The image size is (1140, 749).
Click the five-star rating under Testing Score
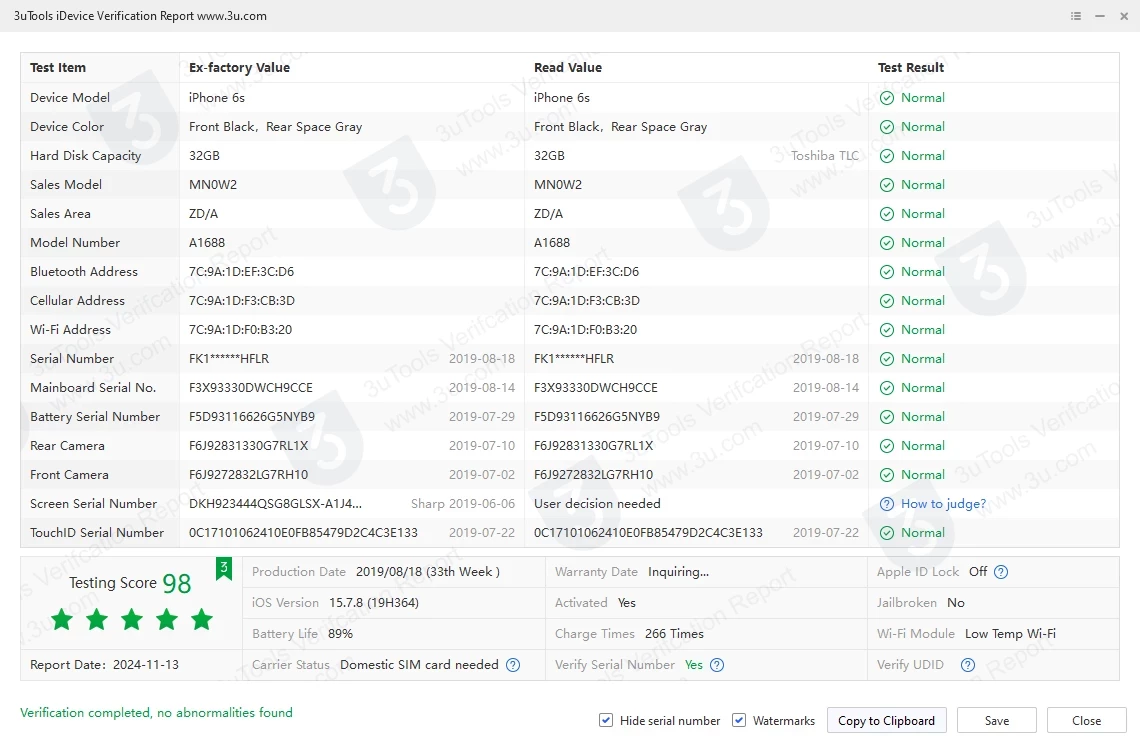[x=132, y=620]
